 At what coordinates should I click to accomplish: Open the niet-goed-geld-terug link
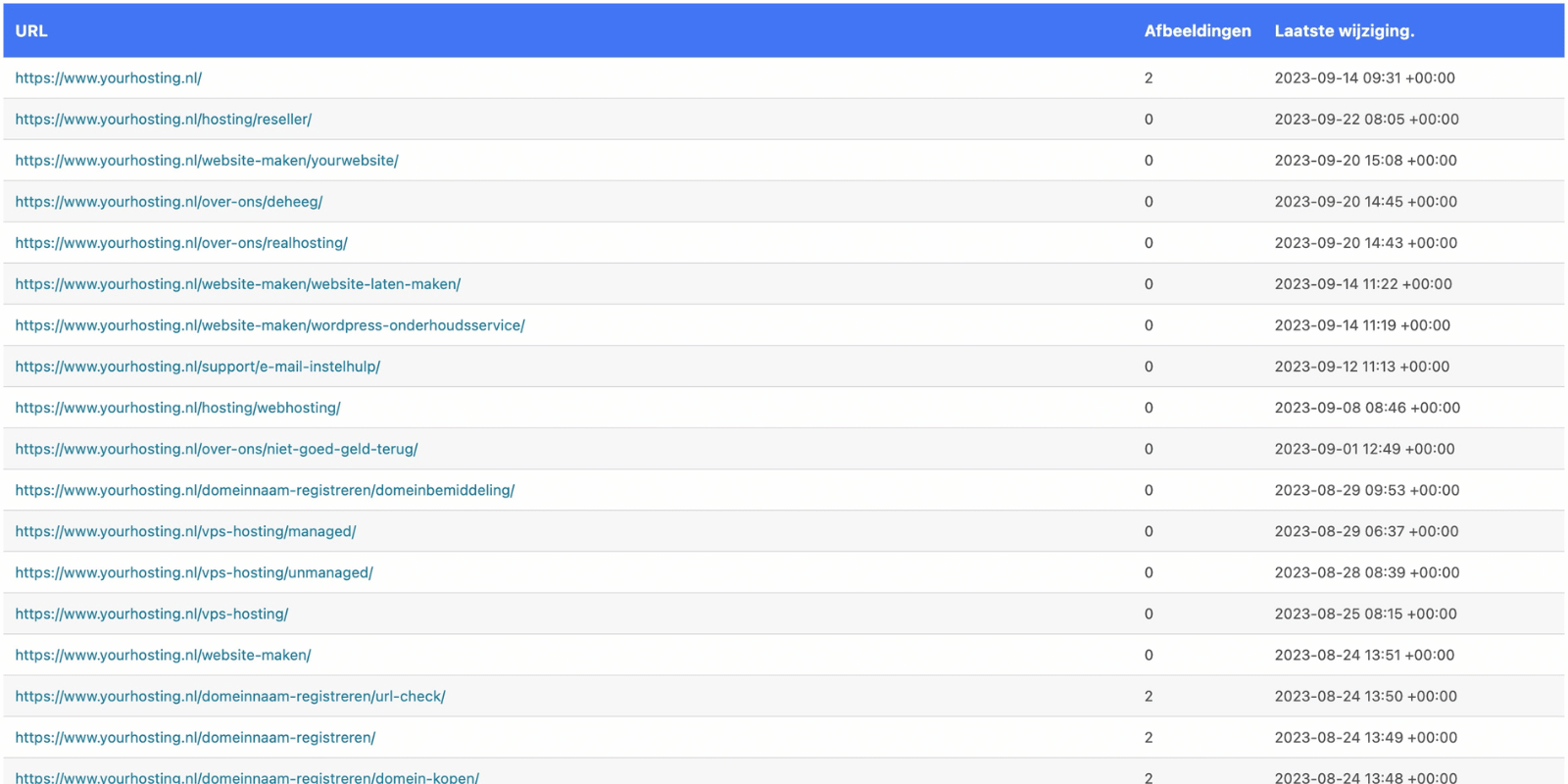(217, 449)
